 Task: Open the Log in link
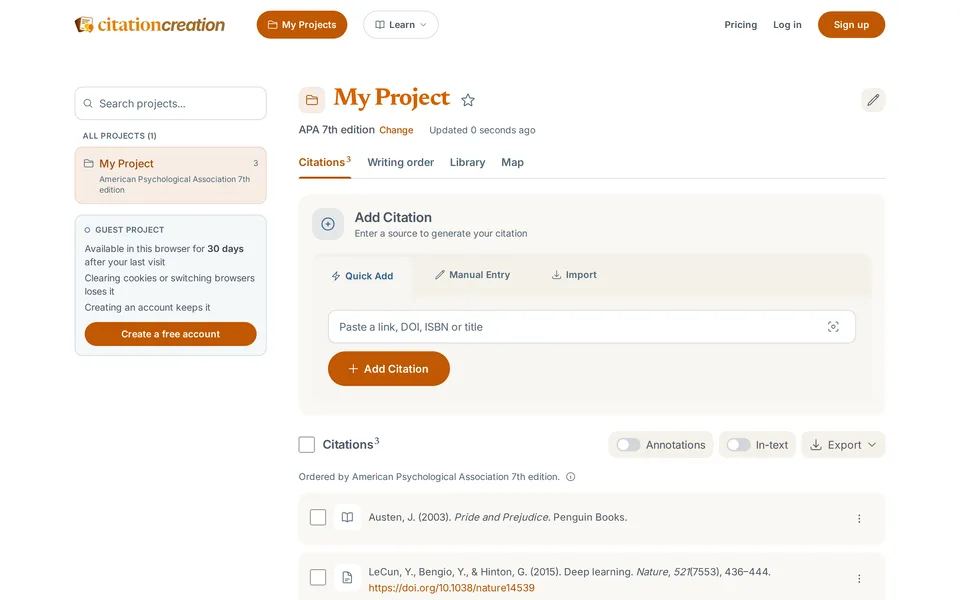pos(787,25)
